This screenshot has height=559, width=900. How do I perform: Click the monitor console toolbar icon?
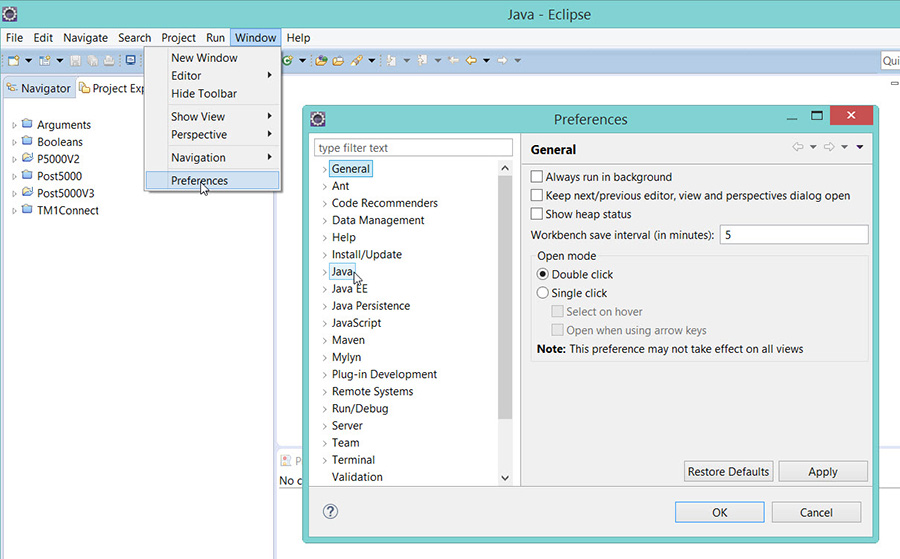click(x=130, y=60)
